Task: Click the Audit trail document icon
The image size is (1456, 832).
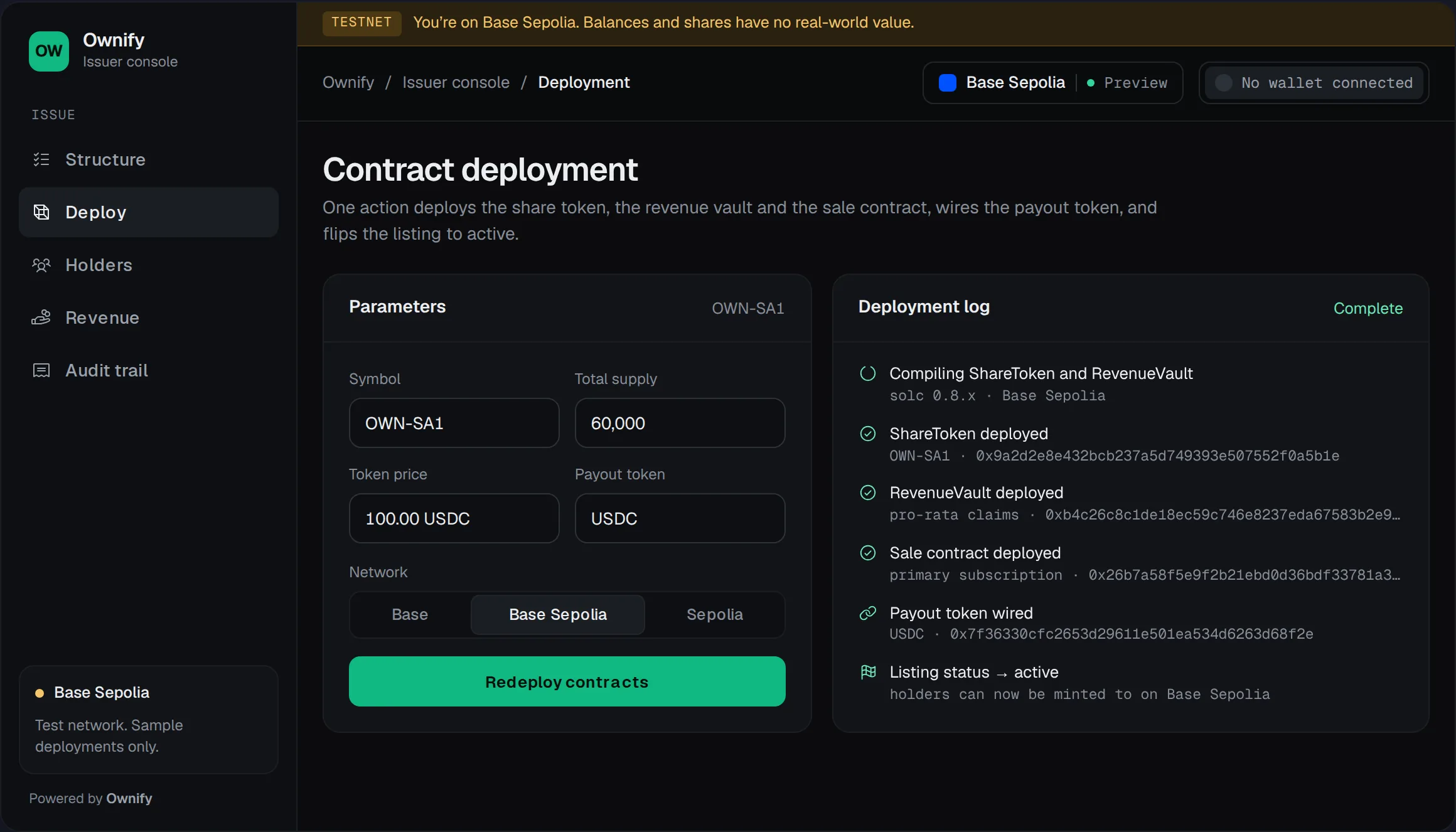Action: pyautogui.click(x=41, y=370)
